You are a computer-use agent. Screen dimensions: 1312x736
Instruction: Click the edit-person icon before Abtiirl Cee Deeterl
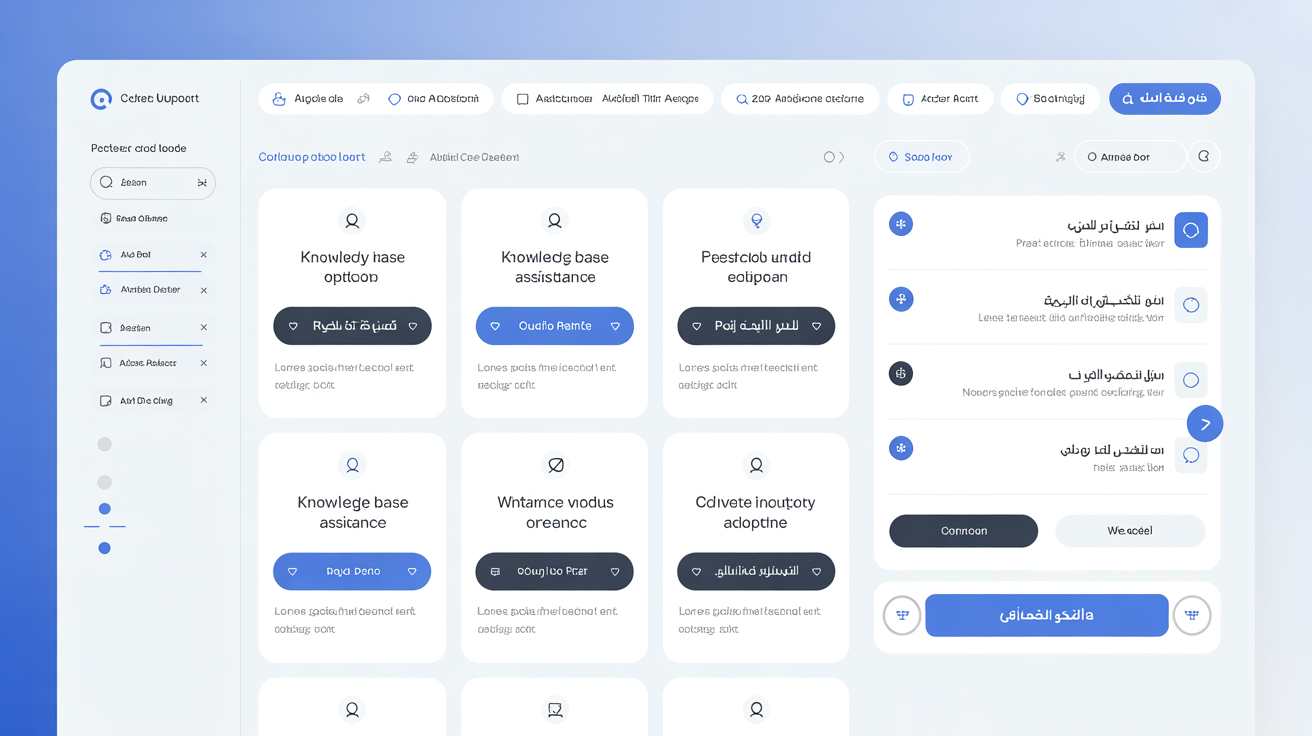[412, 157]
